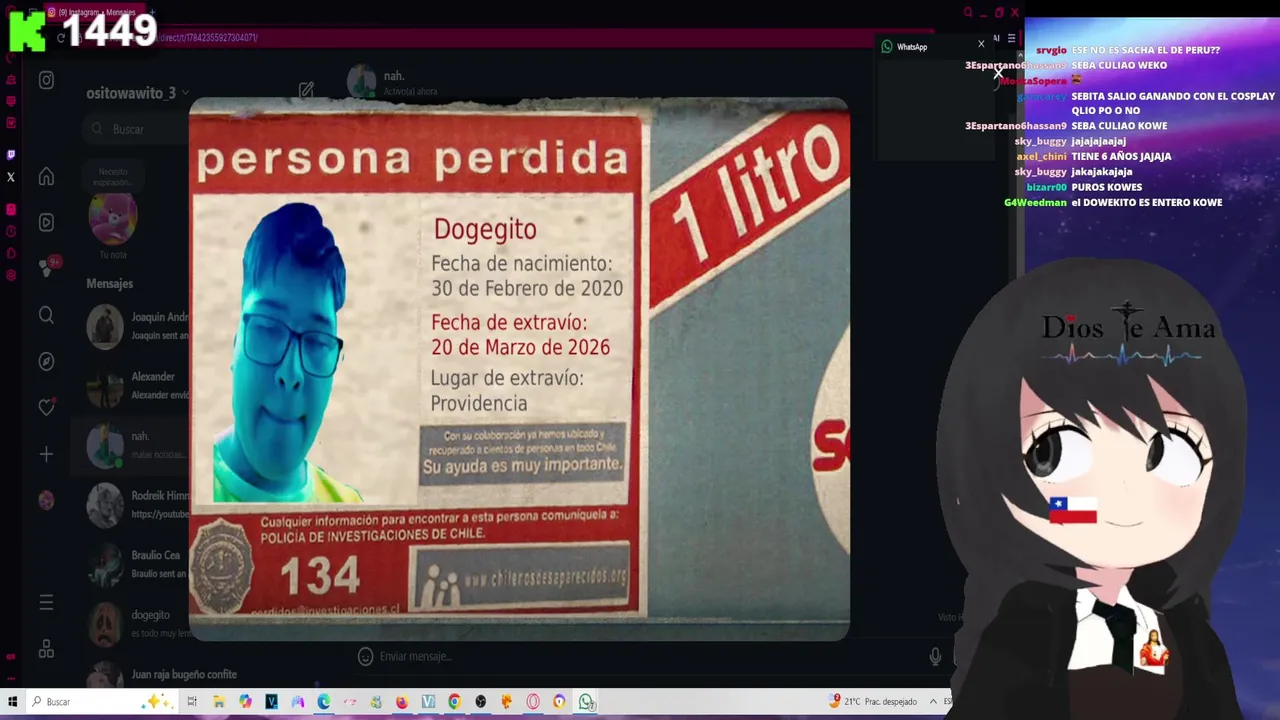The height and width of the screenshot is (720, 1280).
Task: Open Notifications heart icon
Action: 46,407
